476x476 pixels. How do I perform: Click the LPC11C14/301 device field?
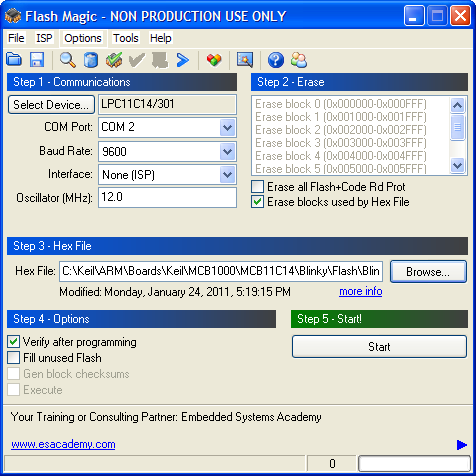click(167, 104)
